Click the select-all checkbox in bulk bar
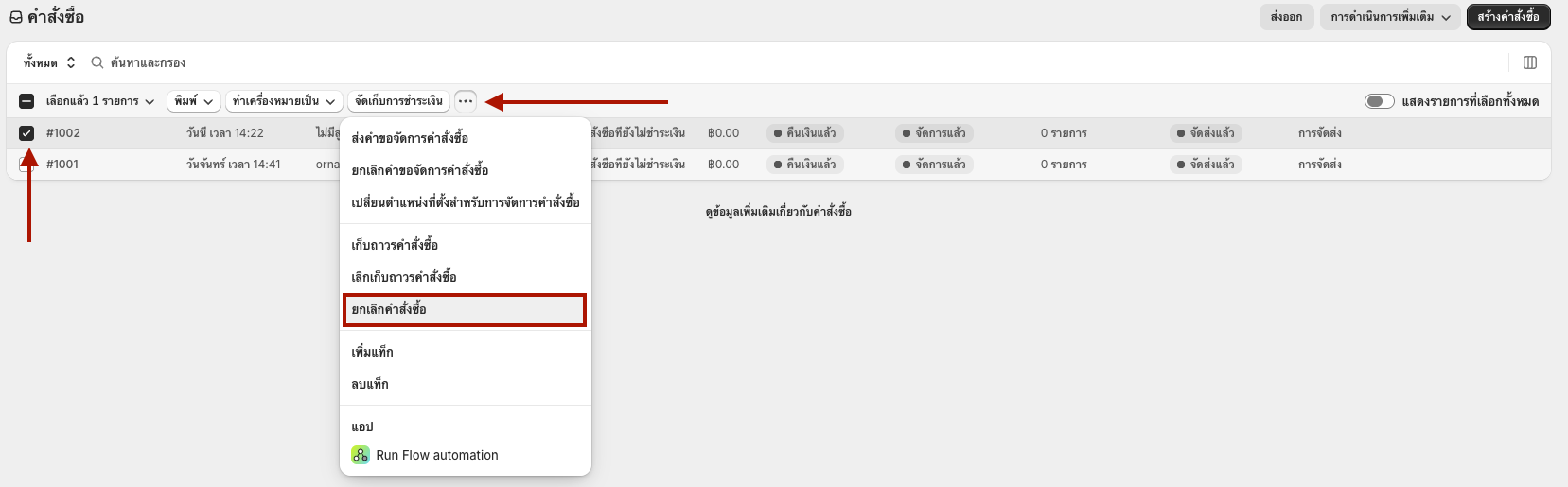The height and width of the screenshot is (487, 1568). (26, 101)
